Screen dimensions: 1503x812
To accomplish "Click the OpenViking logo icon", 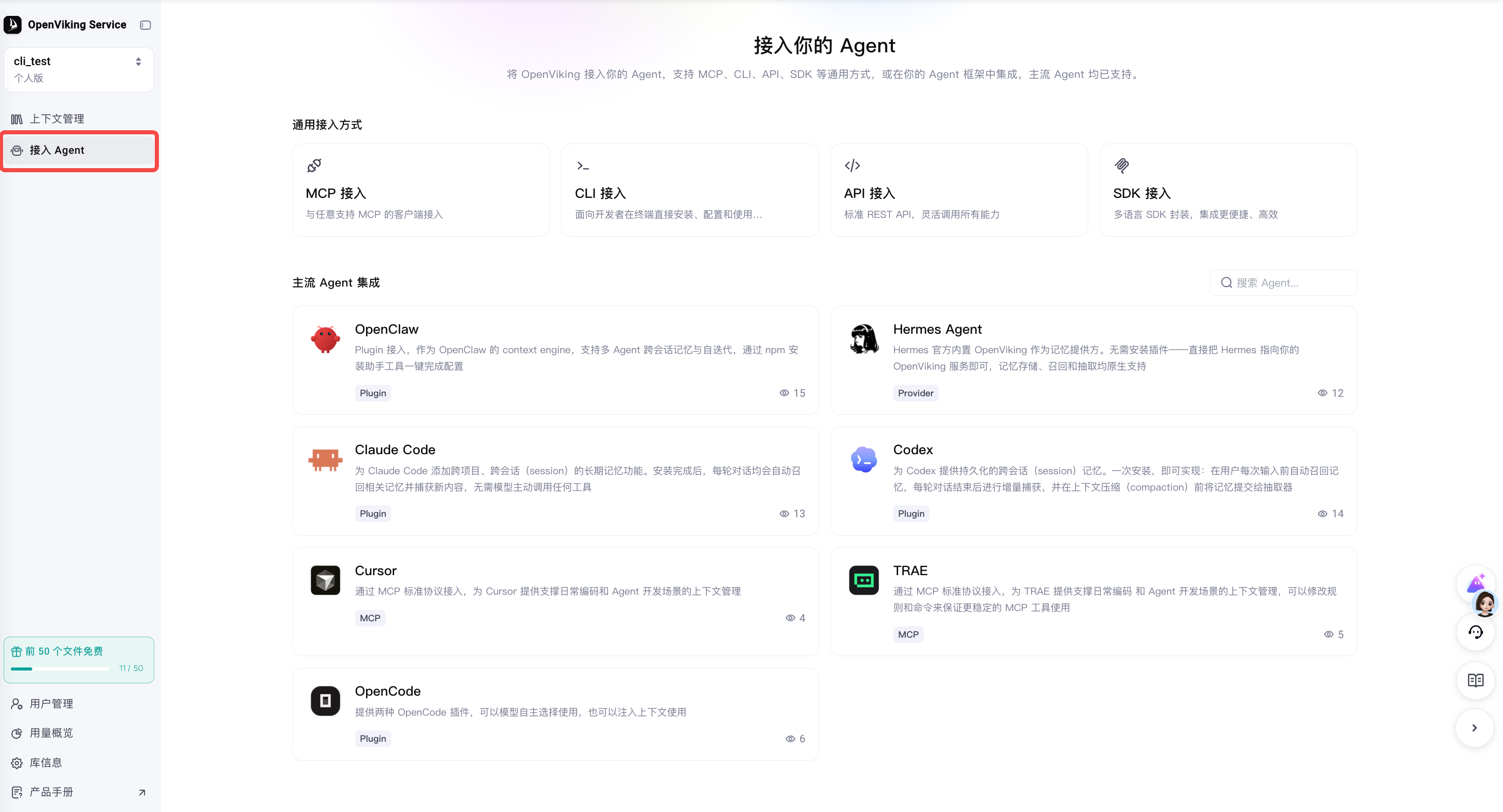I will click(x=12, y=25).
